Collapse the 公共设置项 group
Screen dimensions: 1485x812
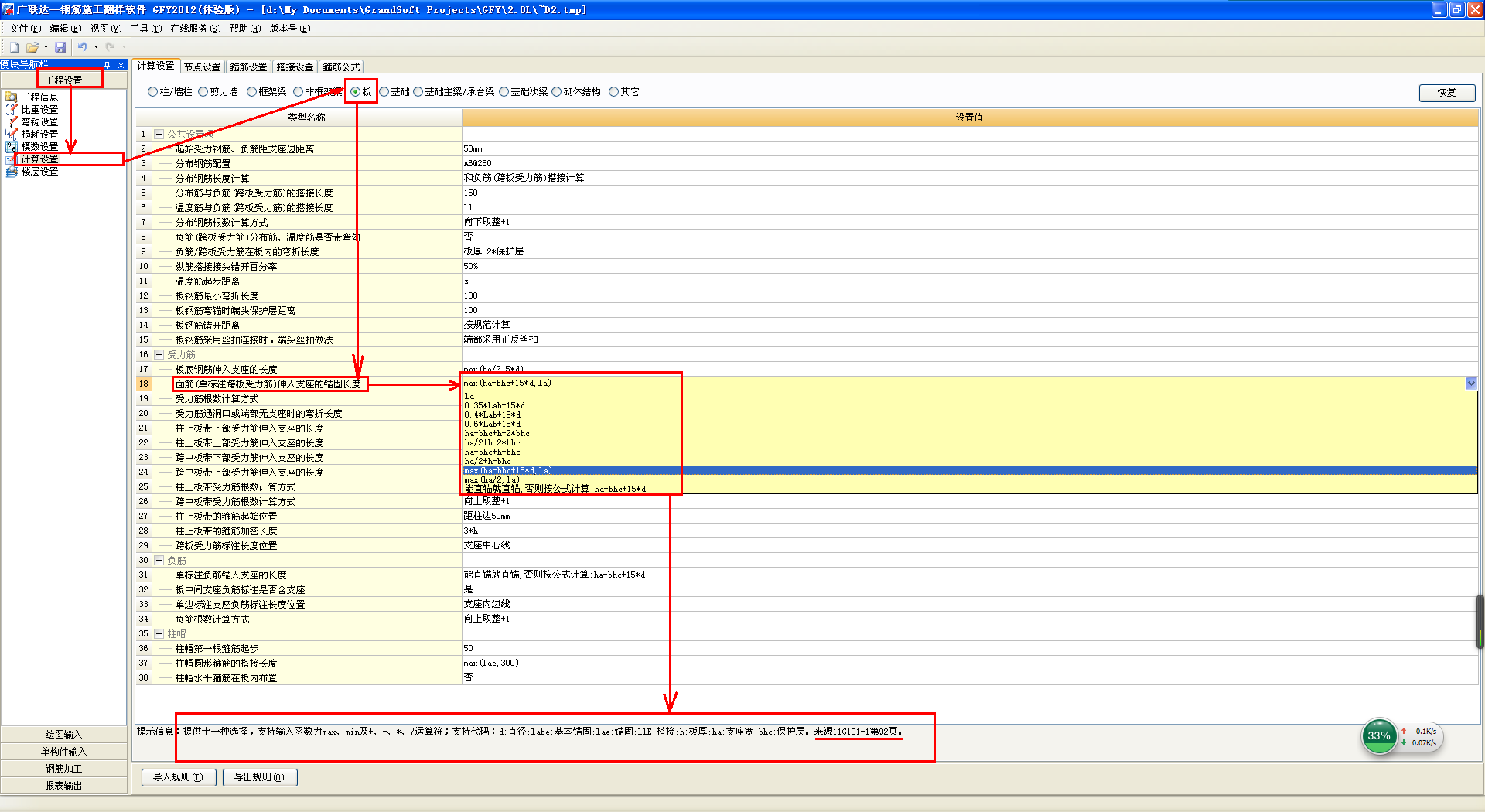[159, 134]
